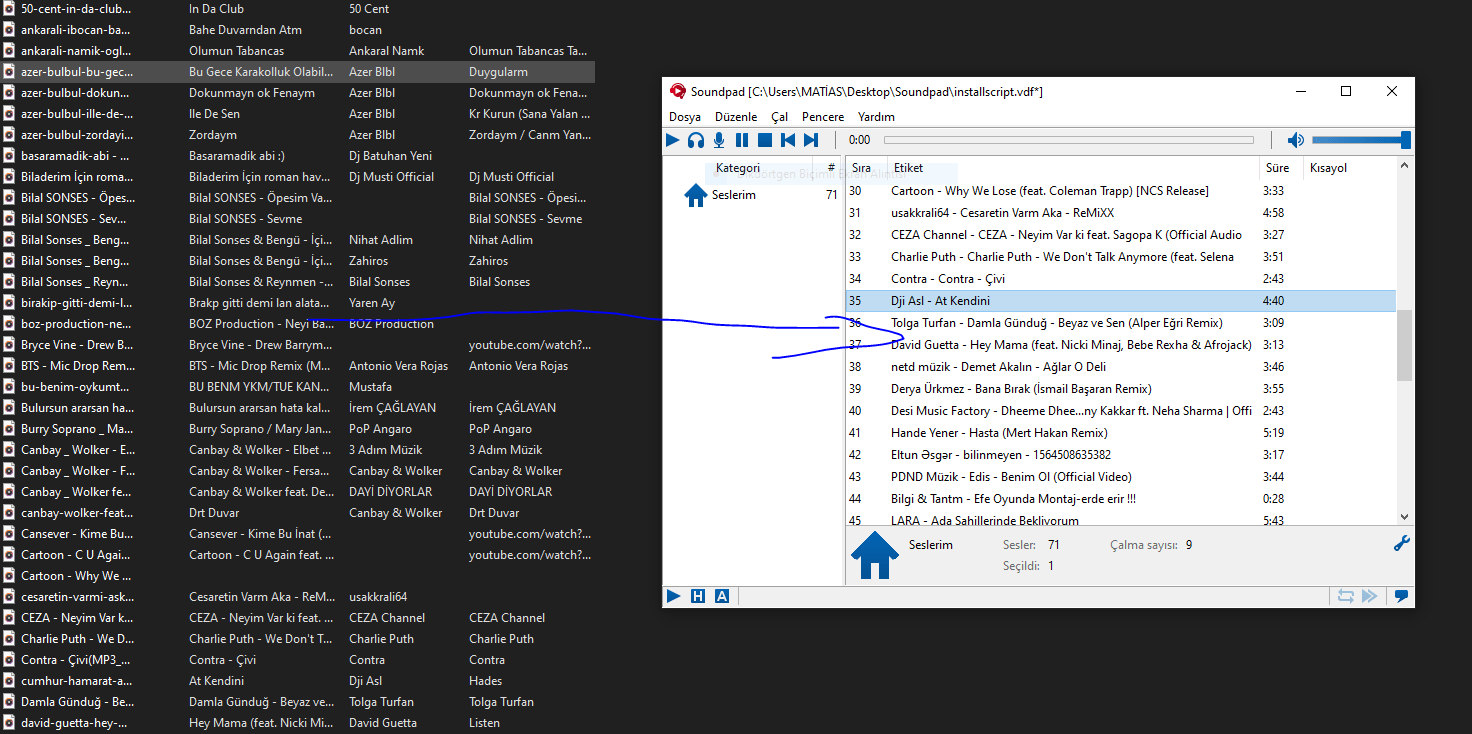Click the file icon beside basaramadik-abi
Screen dimensions: 1472x734
pos(9,156)
